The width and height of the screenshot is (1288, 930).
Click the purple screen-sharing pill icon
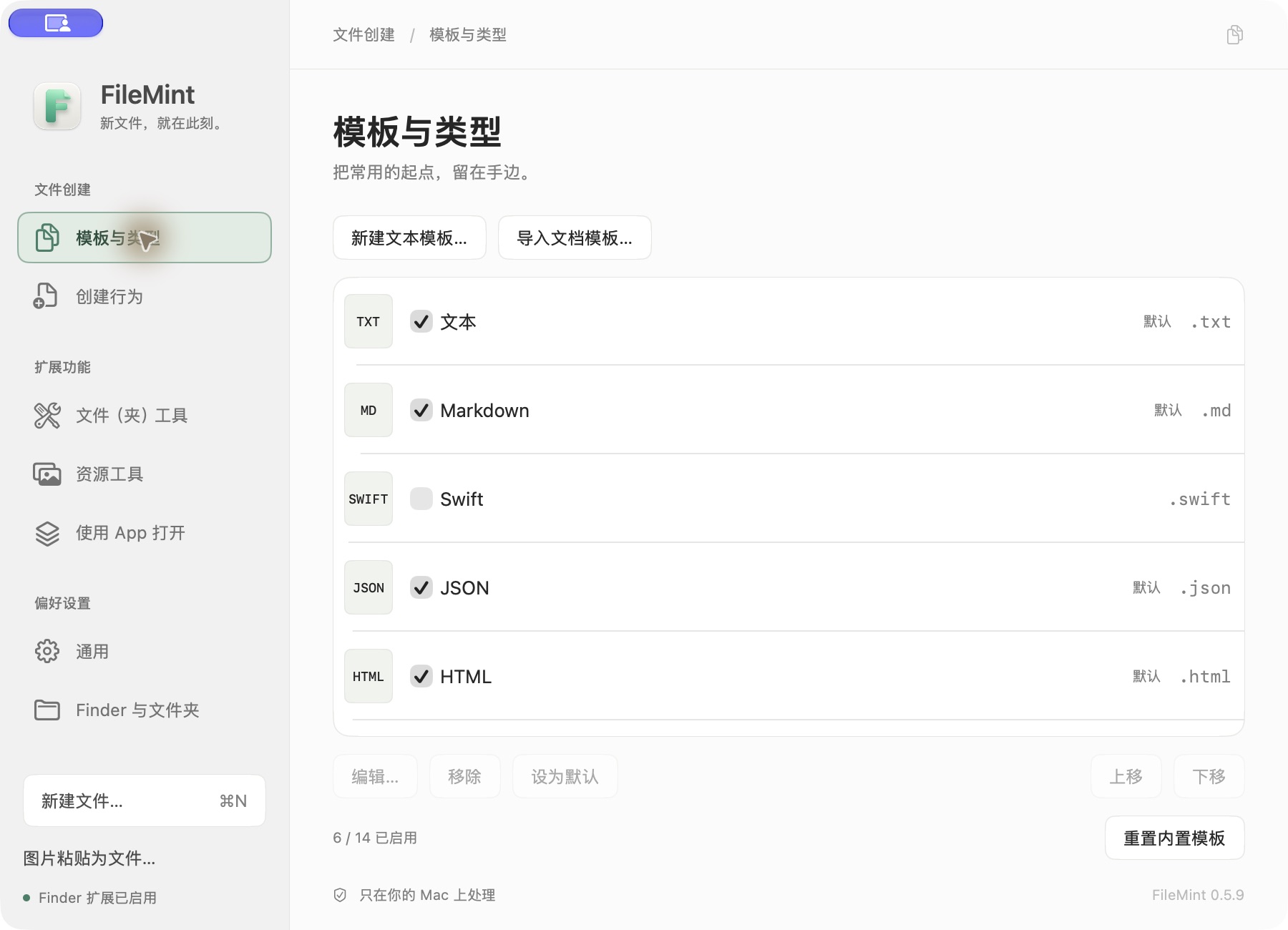point(56,23)
